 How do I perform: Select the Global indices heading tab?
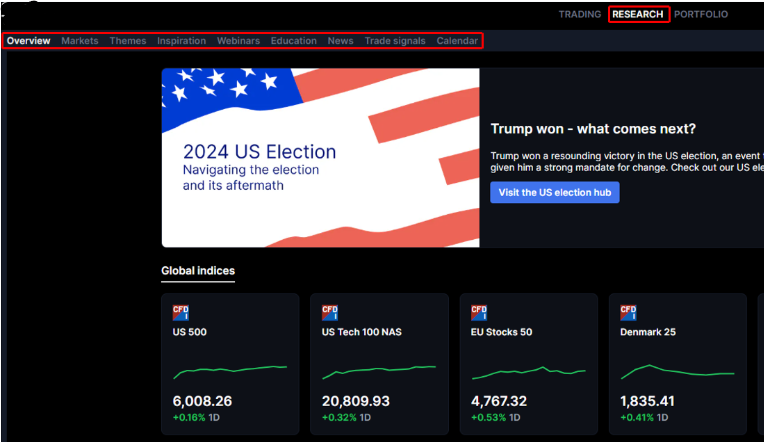(198, 271)
